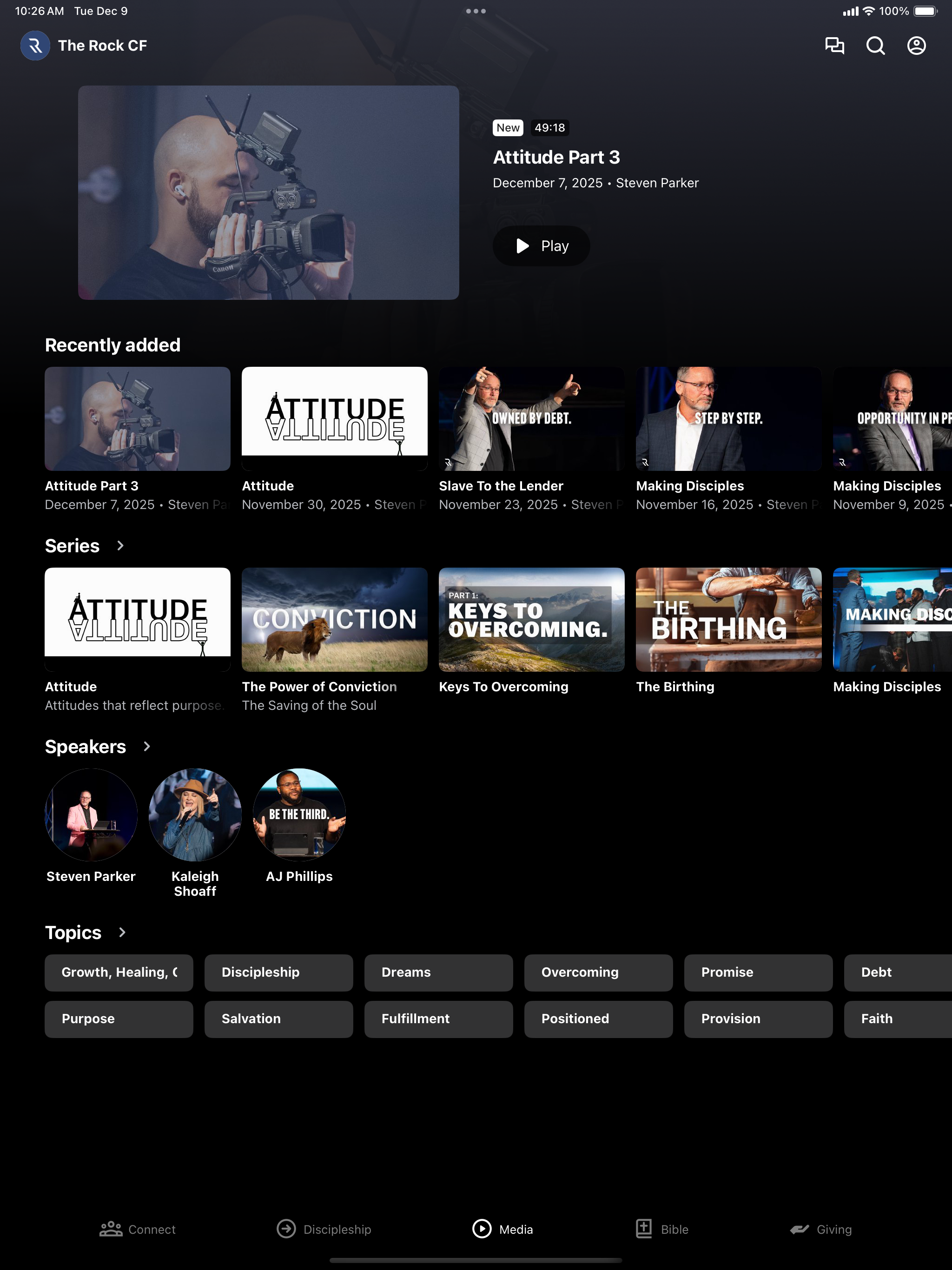Expand the Series section chevron

120,545
